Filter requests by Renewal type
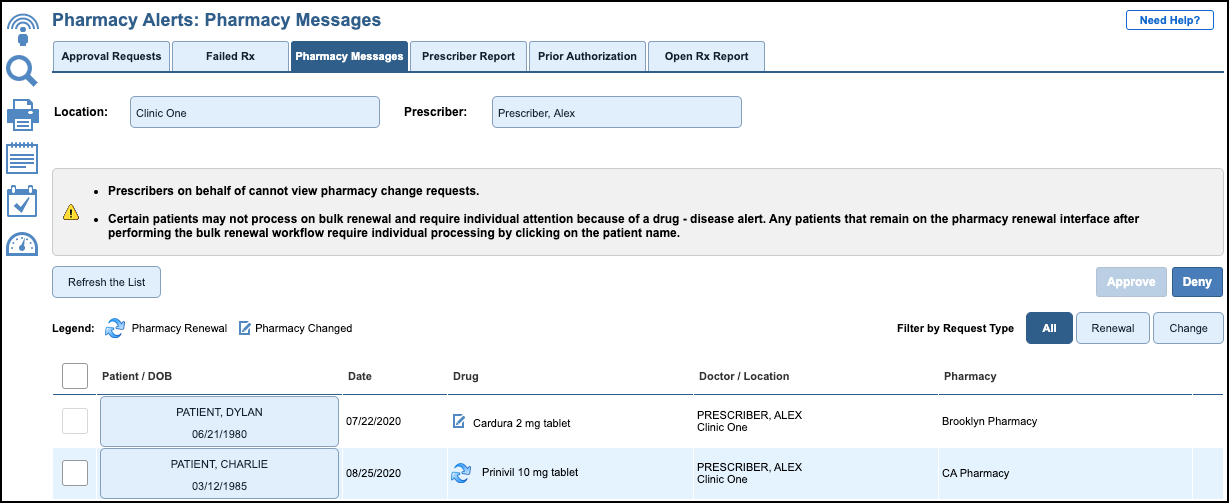Screen dimensions: 1229x503 coord(1113,328)
